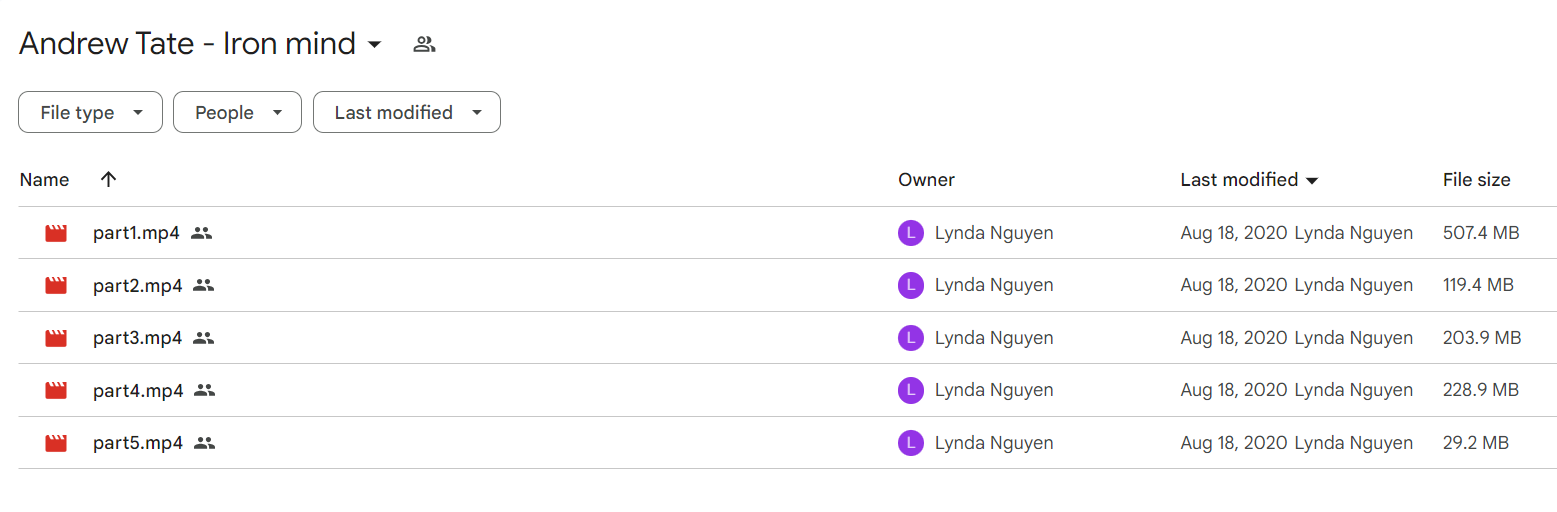
Task: Click the 507.4 MB file size
Action: [x=1481, y=233]
